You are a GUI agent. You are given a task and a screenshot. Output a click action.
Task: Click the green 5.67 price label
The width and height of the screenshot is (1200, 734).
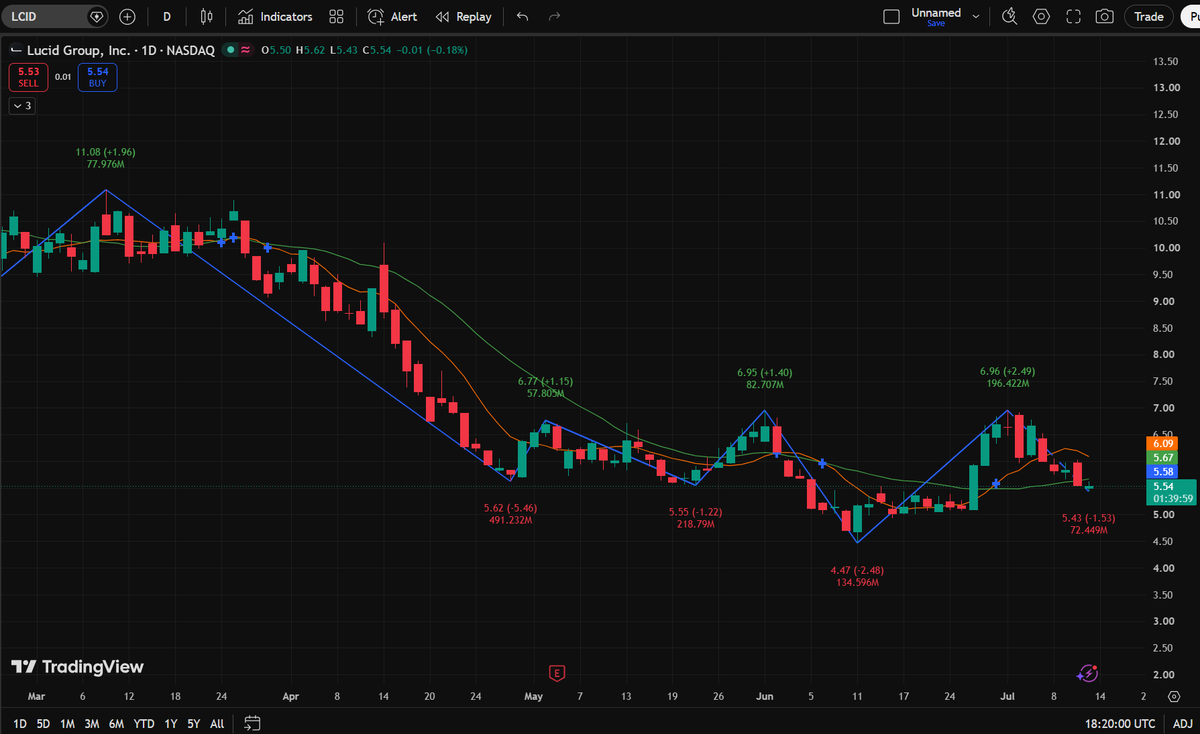pos(1163,457)
